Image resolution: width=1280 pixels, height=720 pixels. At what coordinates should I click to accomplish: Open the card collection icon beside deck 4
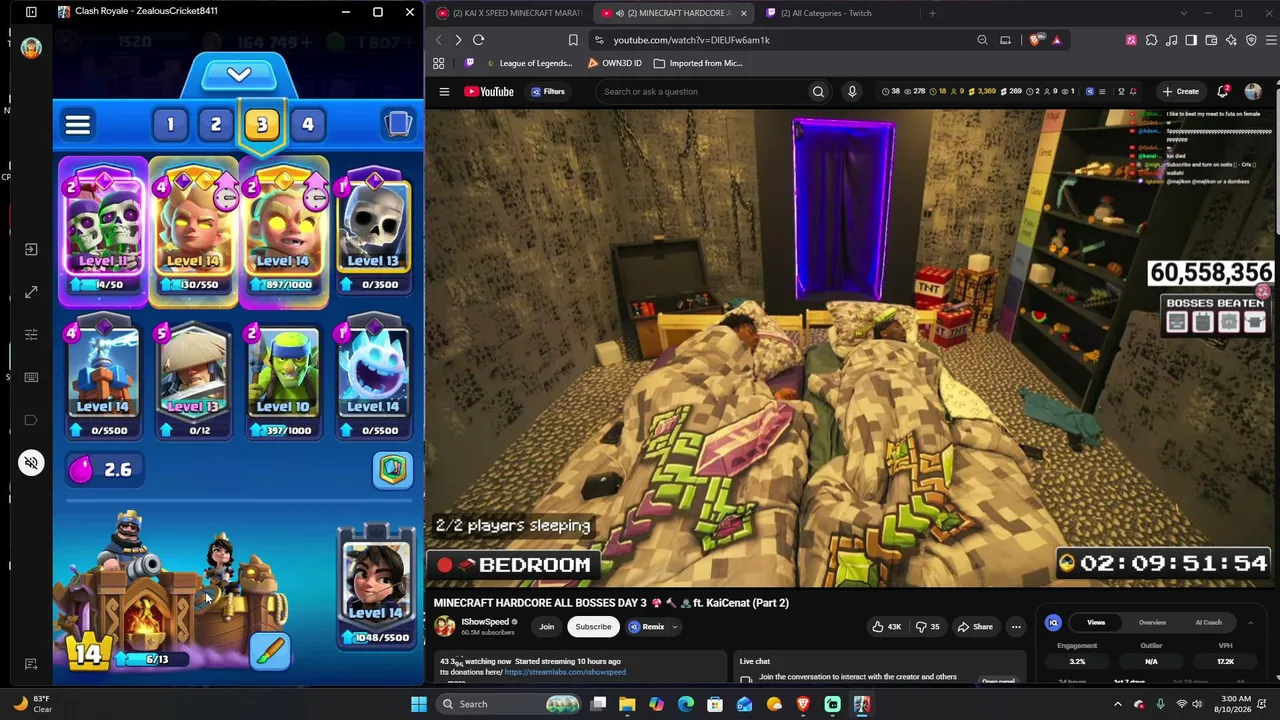click(398, 124)
